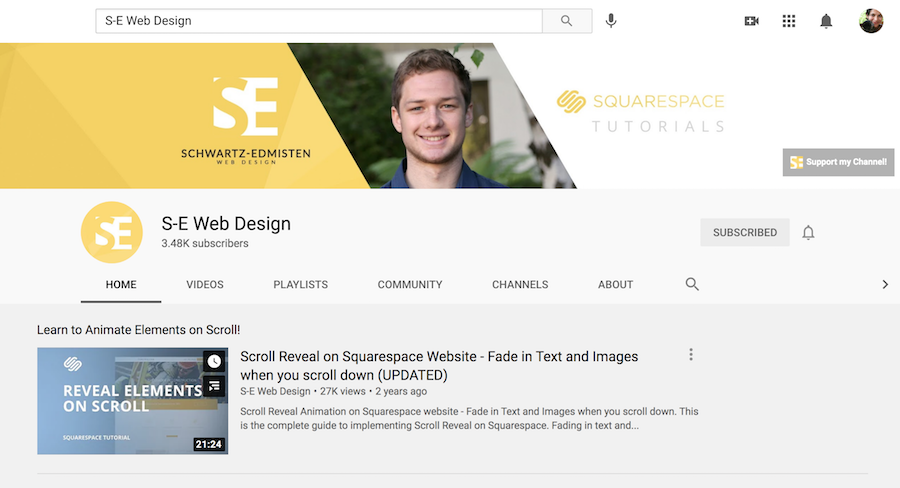The width and height of the screenshot is (900, 488).
Task: Switch to the Videos tab
Action: (205, 285)
